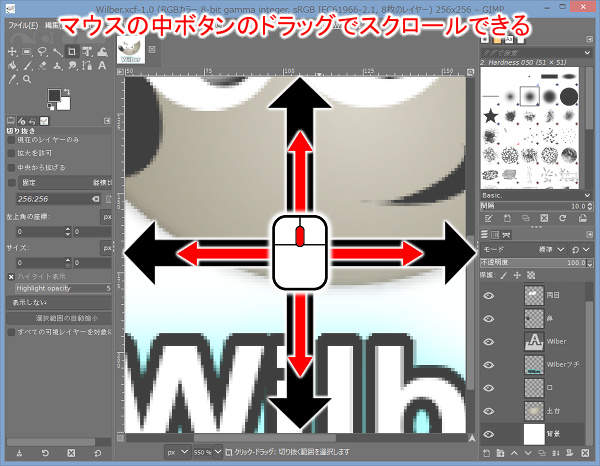Open the ファイル(F) menu
This screenshot has width=600, height=466.
point(23,26)
